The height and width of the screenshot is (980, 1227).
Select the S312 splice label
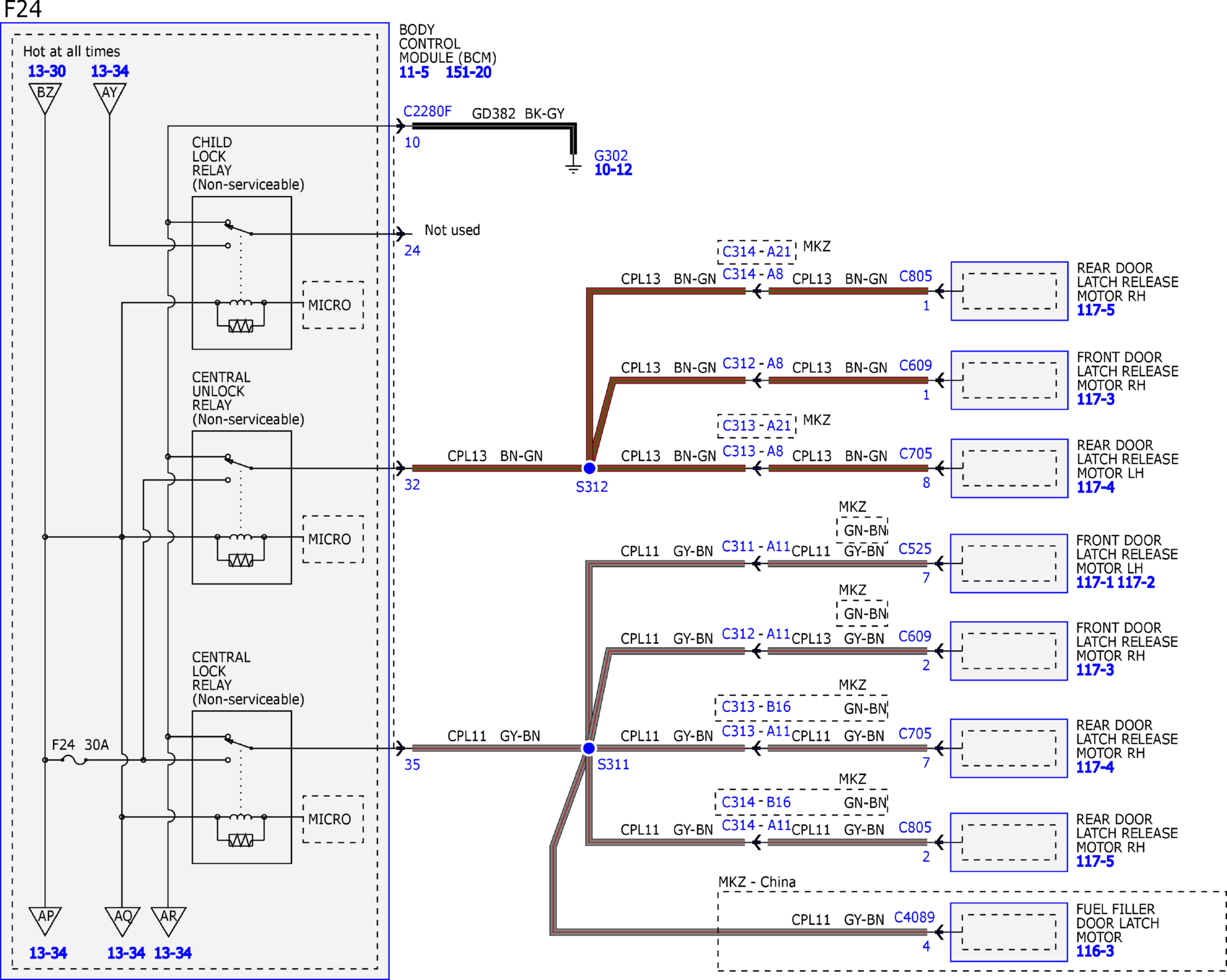click(x=592, y=487)
